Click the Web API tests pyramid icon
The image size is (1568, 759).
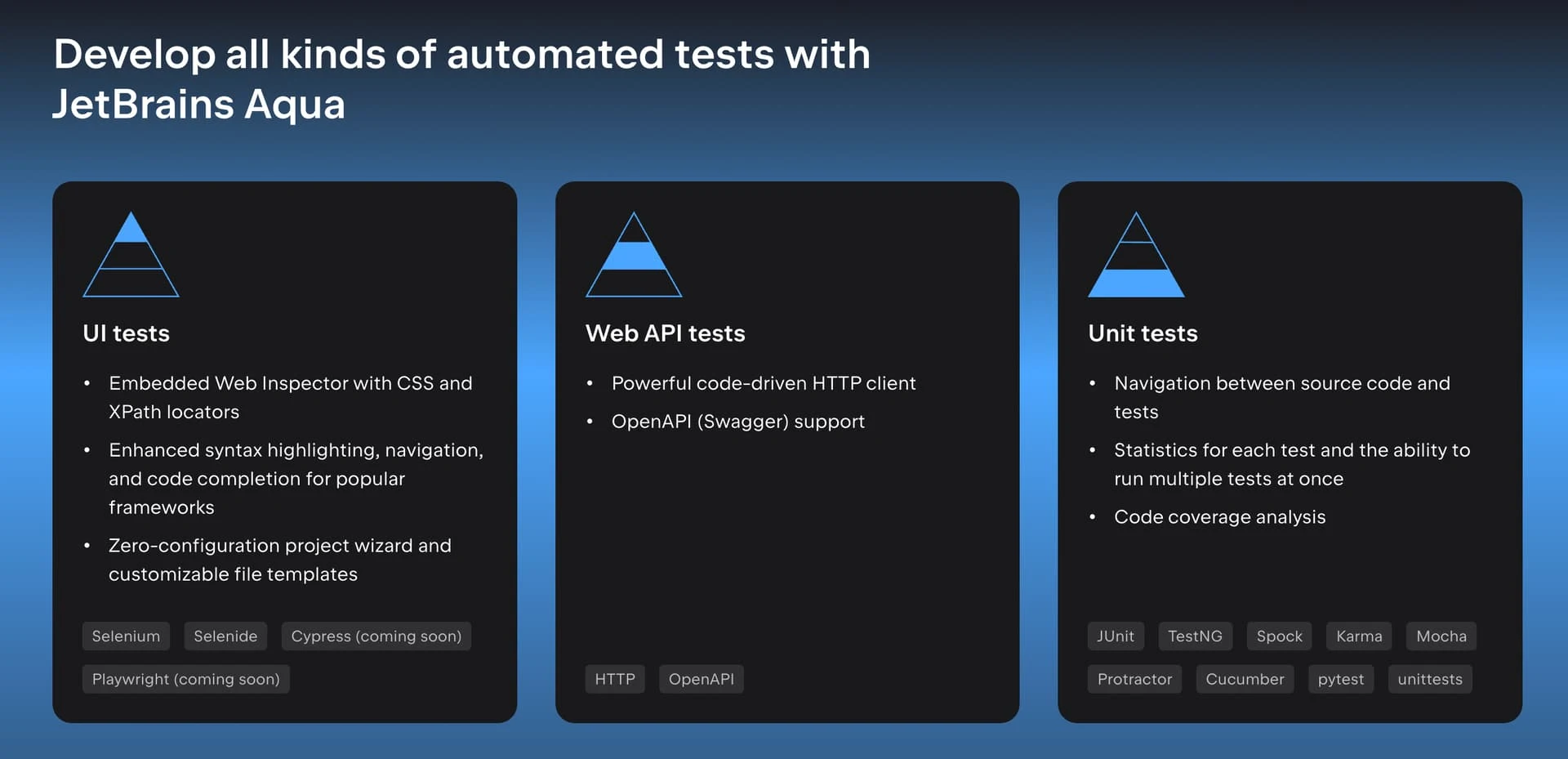tap(634, 254)
